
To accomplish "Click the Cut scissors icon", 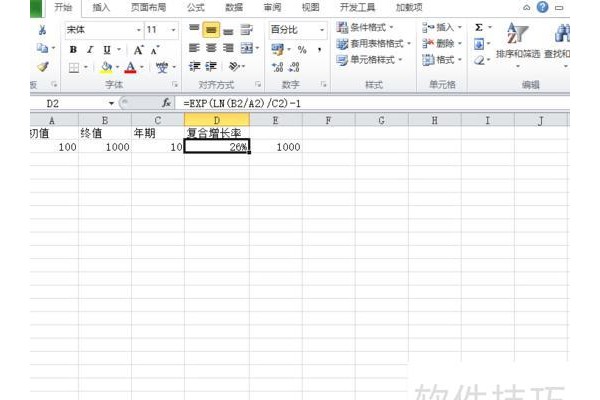I will tap(42, 30).
